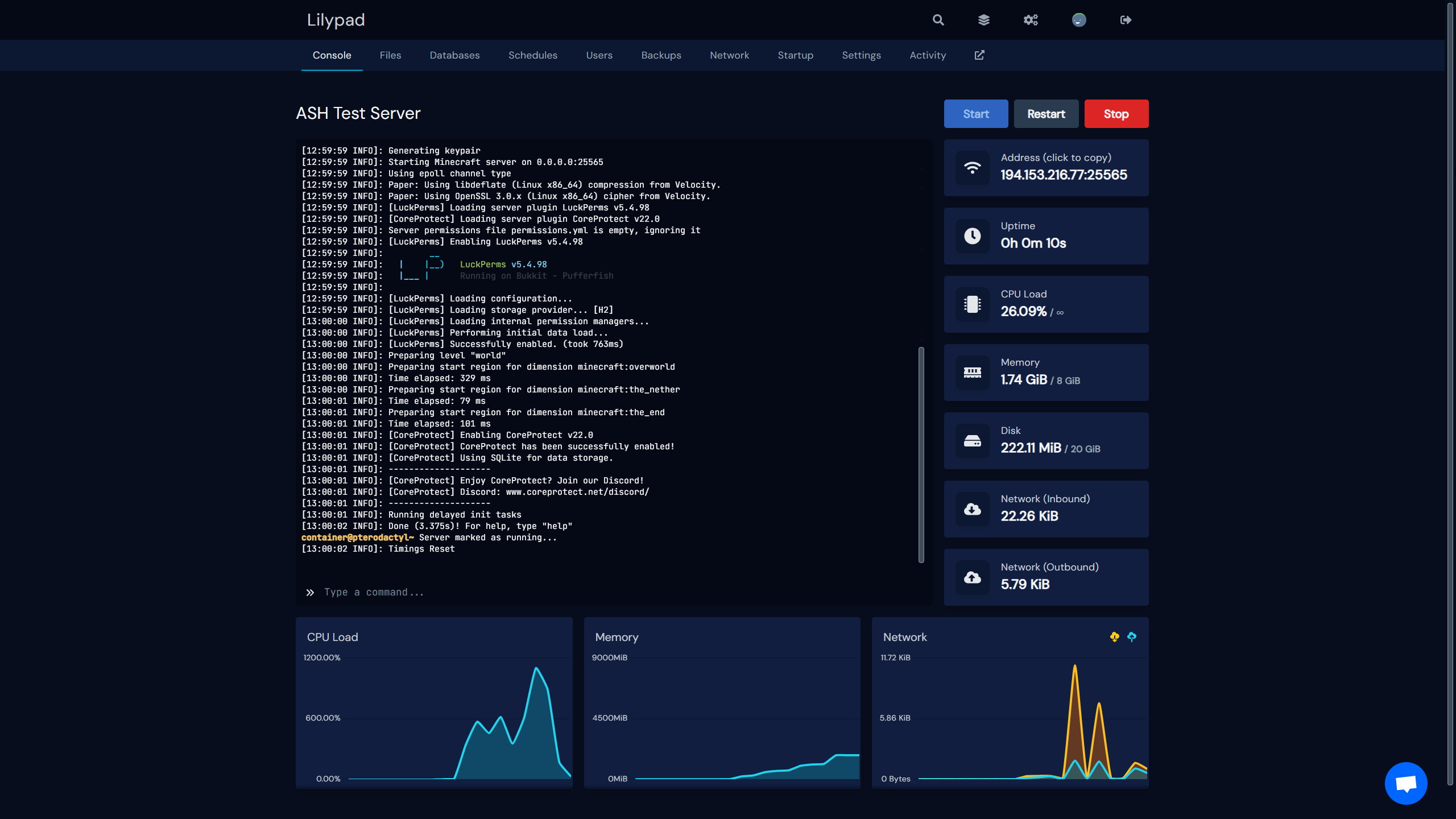Click the Memory chart
Viewport: 1456px width, 819px height.
[x=722, y=703]
